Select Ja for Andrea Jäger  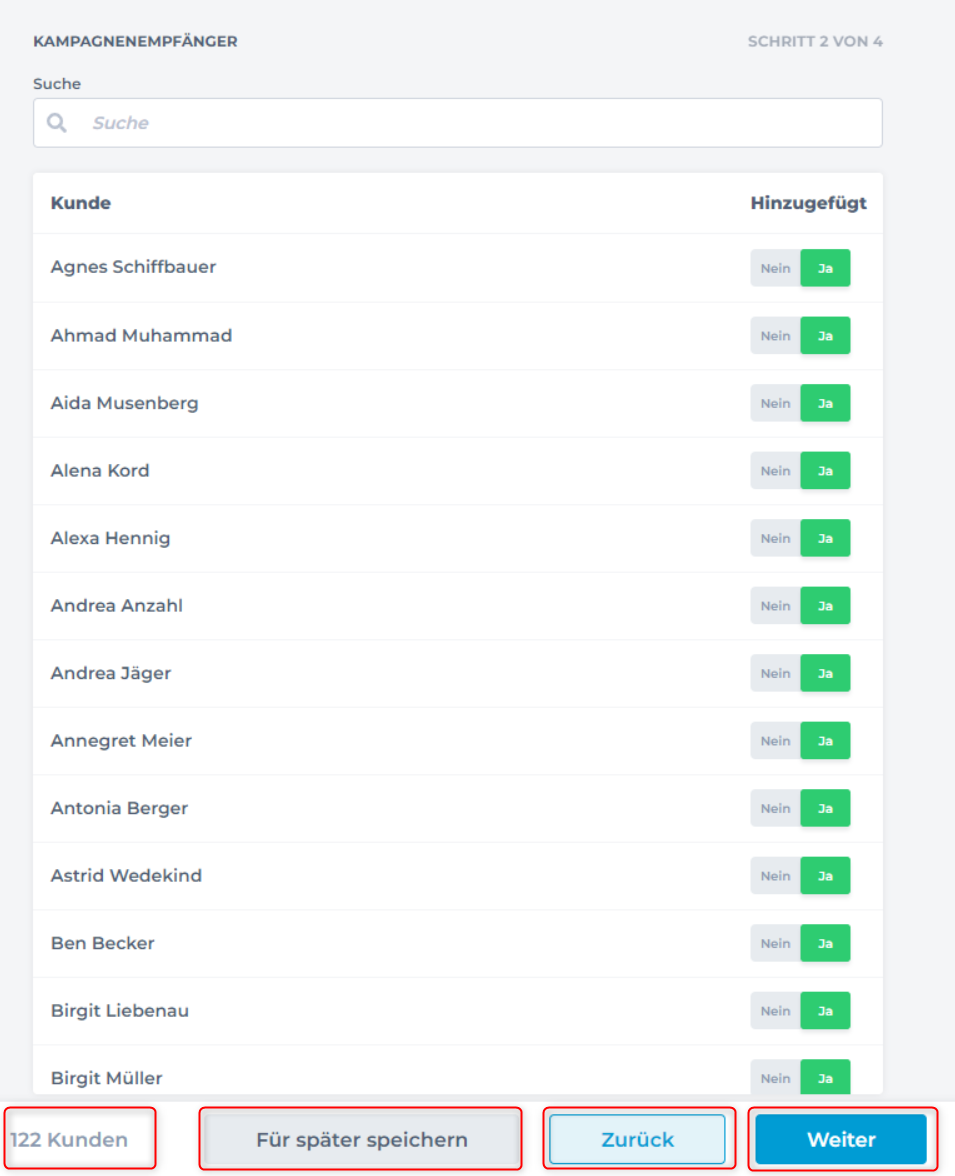point(825,673)
